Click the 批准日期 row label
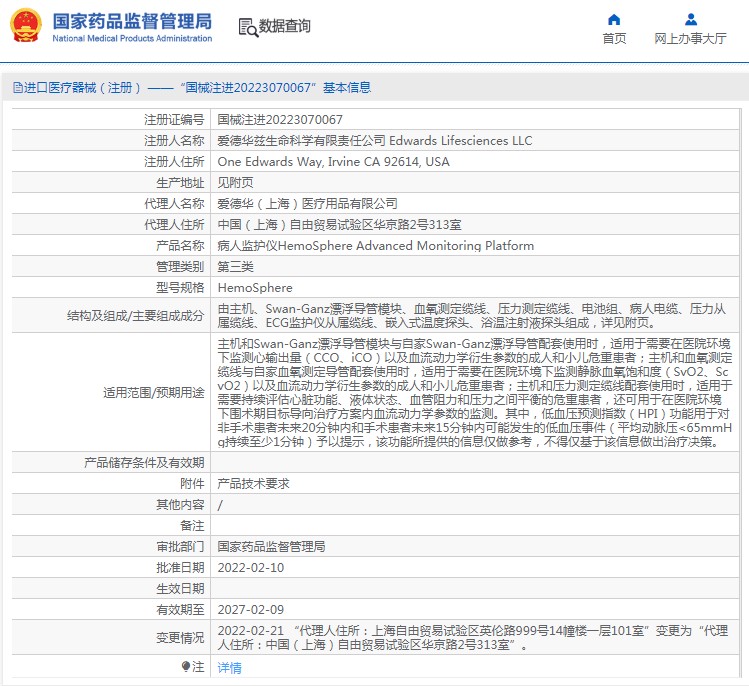The width and height of the screenshot is (749, 686). click(x=180, y=568)
